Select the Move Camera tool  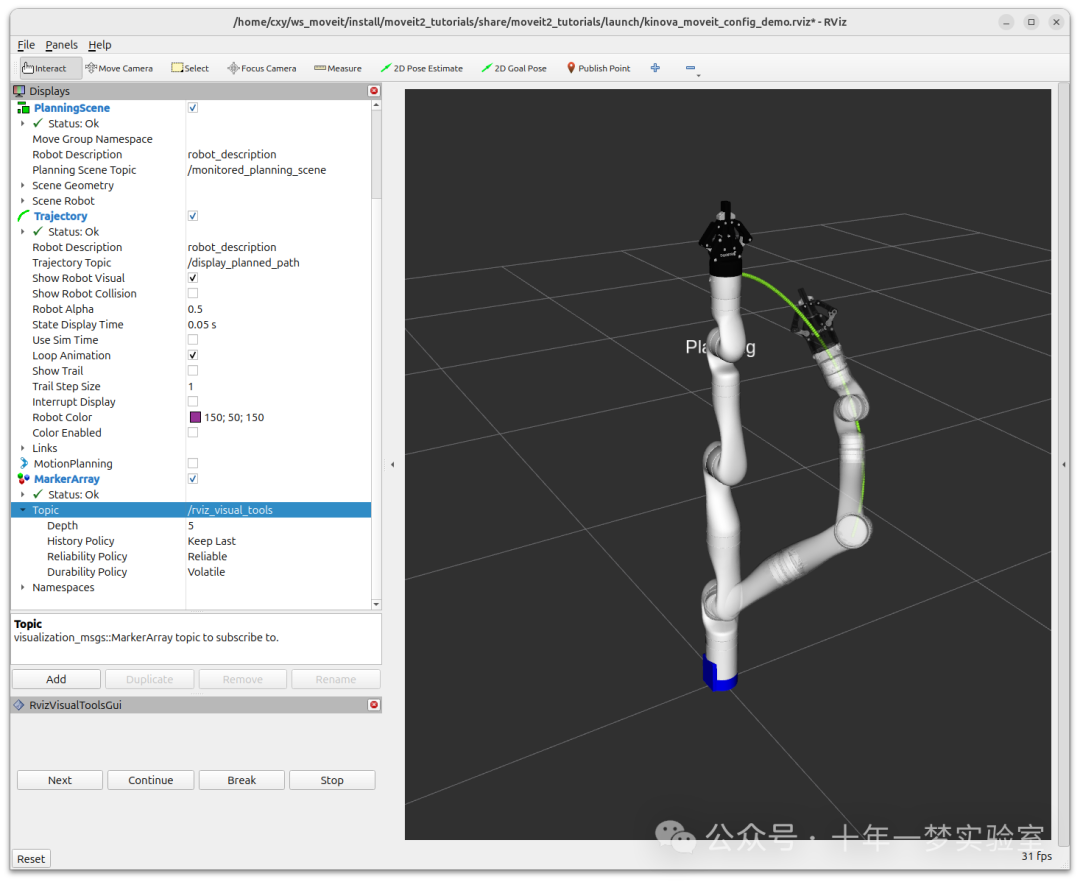(x=118, y=68)
